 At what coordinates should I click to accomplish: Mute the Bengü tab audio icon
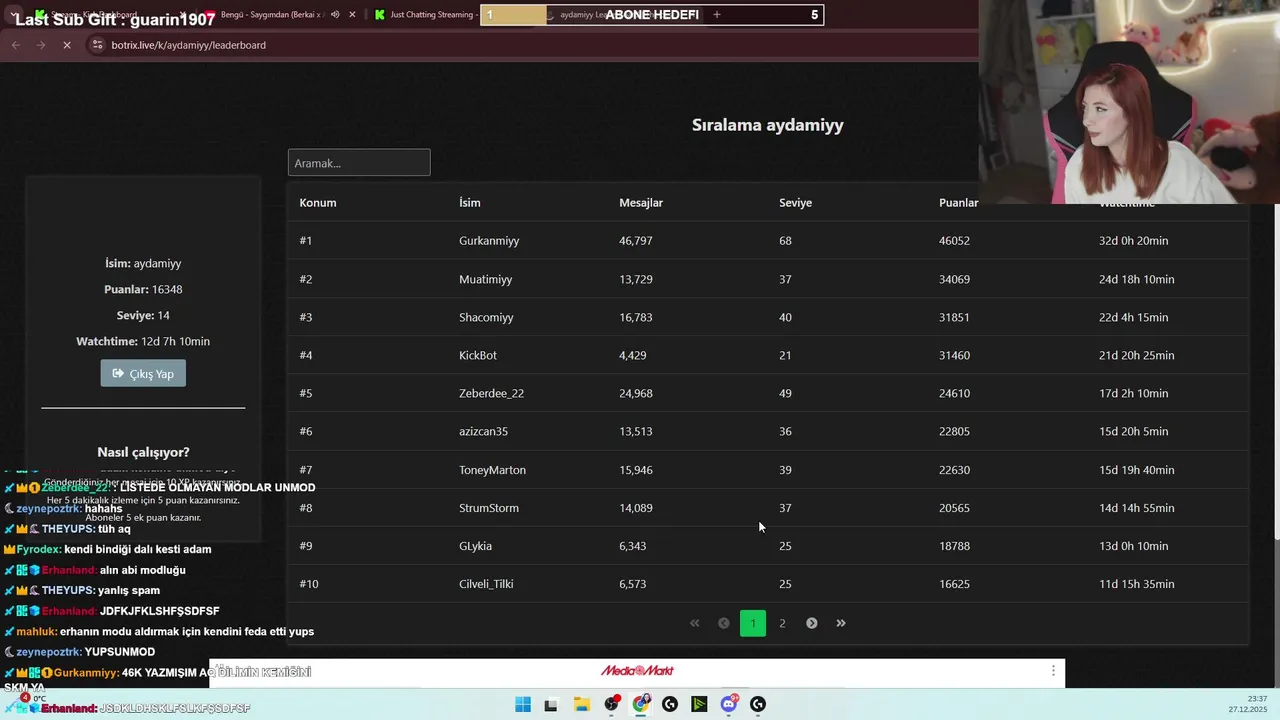[335, 15]
